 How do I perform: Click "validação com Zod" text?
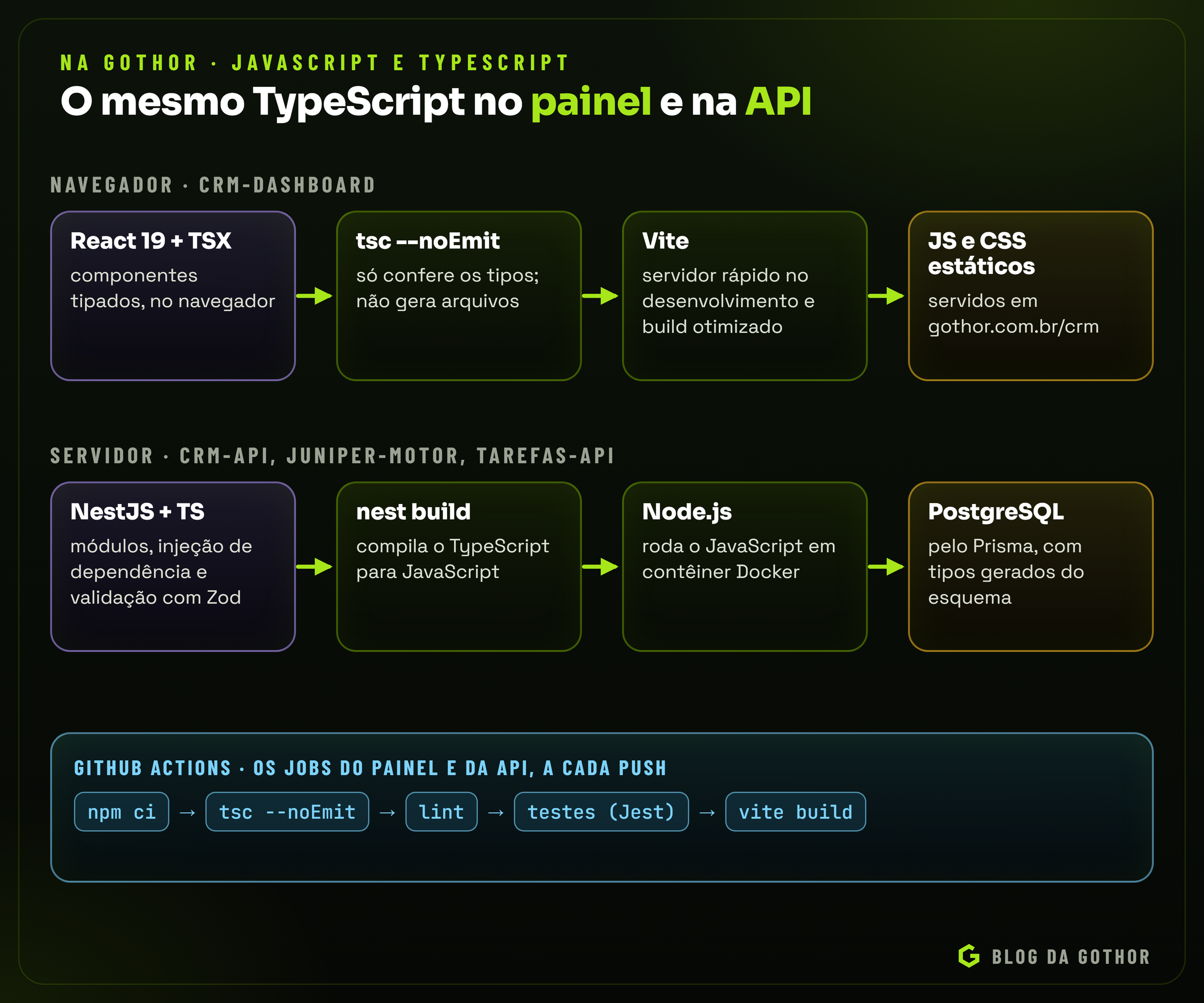click(156, 597)
